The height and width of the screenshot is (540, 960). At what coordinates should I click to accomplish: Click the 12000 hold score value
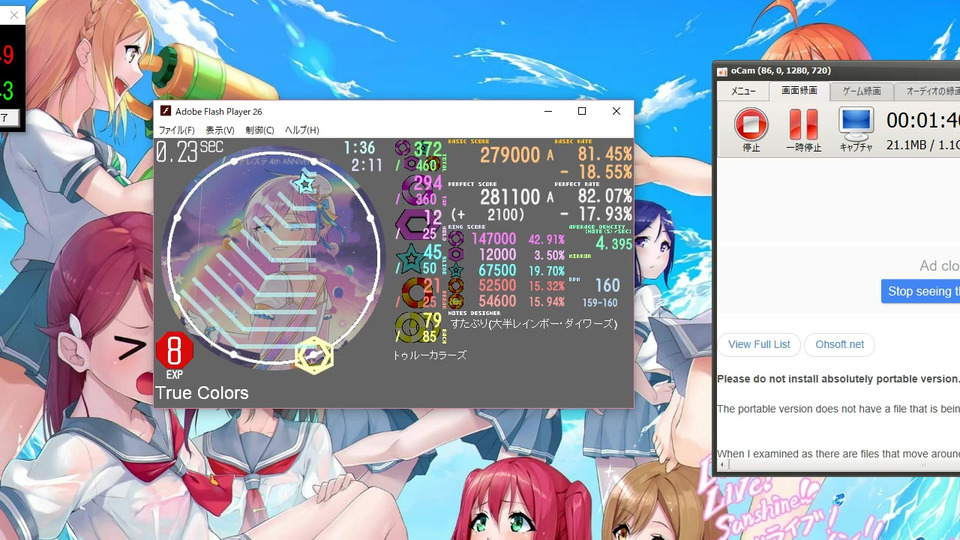(x=497, y=255)
